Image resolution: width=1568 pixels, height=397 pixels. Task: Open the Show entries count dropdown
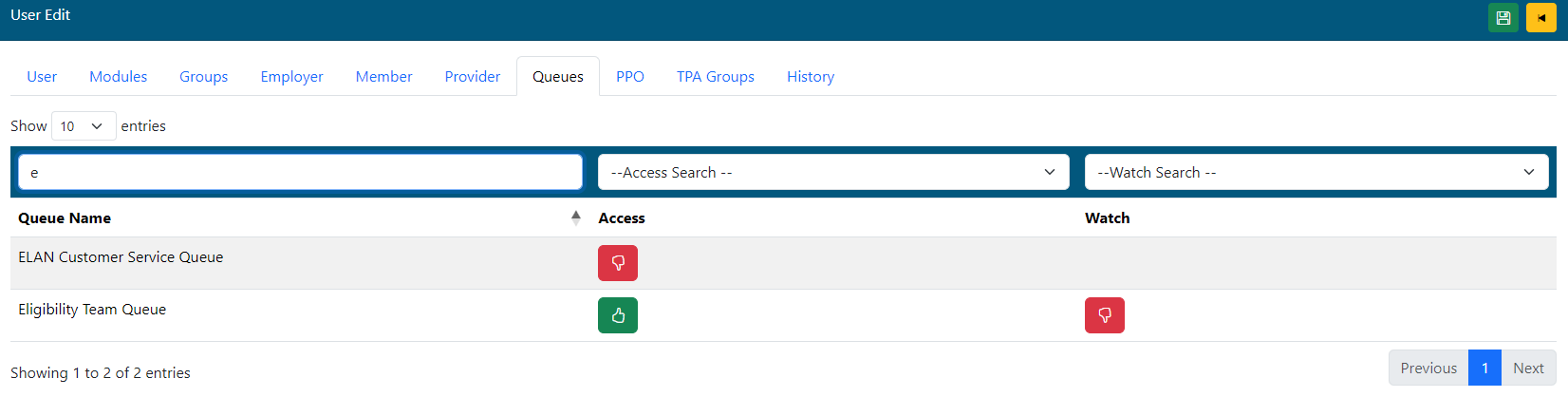83,126
